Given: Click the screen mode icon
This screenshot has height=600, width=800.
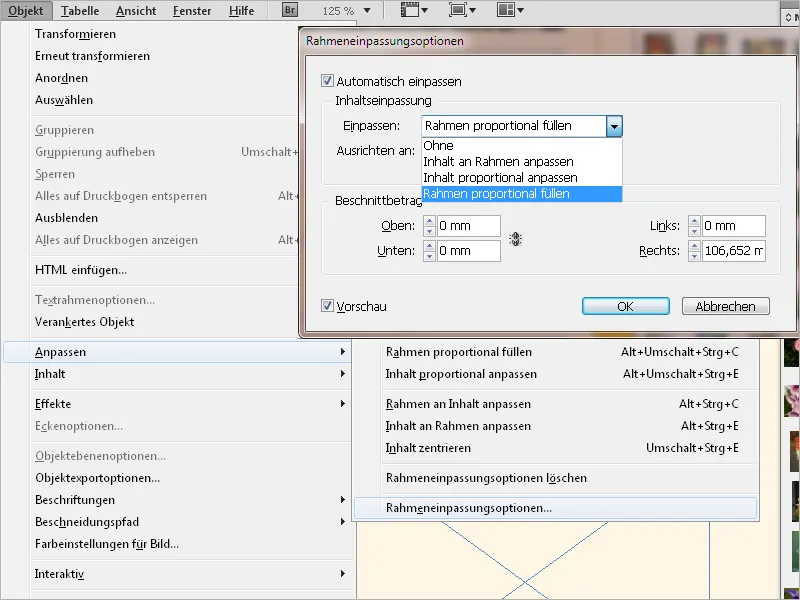Looking at the screenshot, I should [x=457, y=10].
